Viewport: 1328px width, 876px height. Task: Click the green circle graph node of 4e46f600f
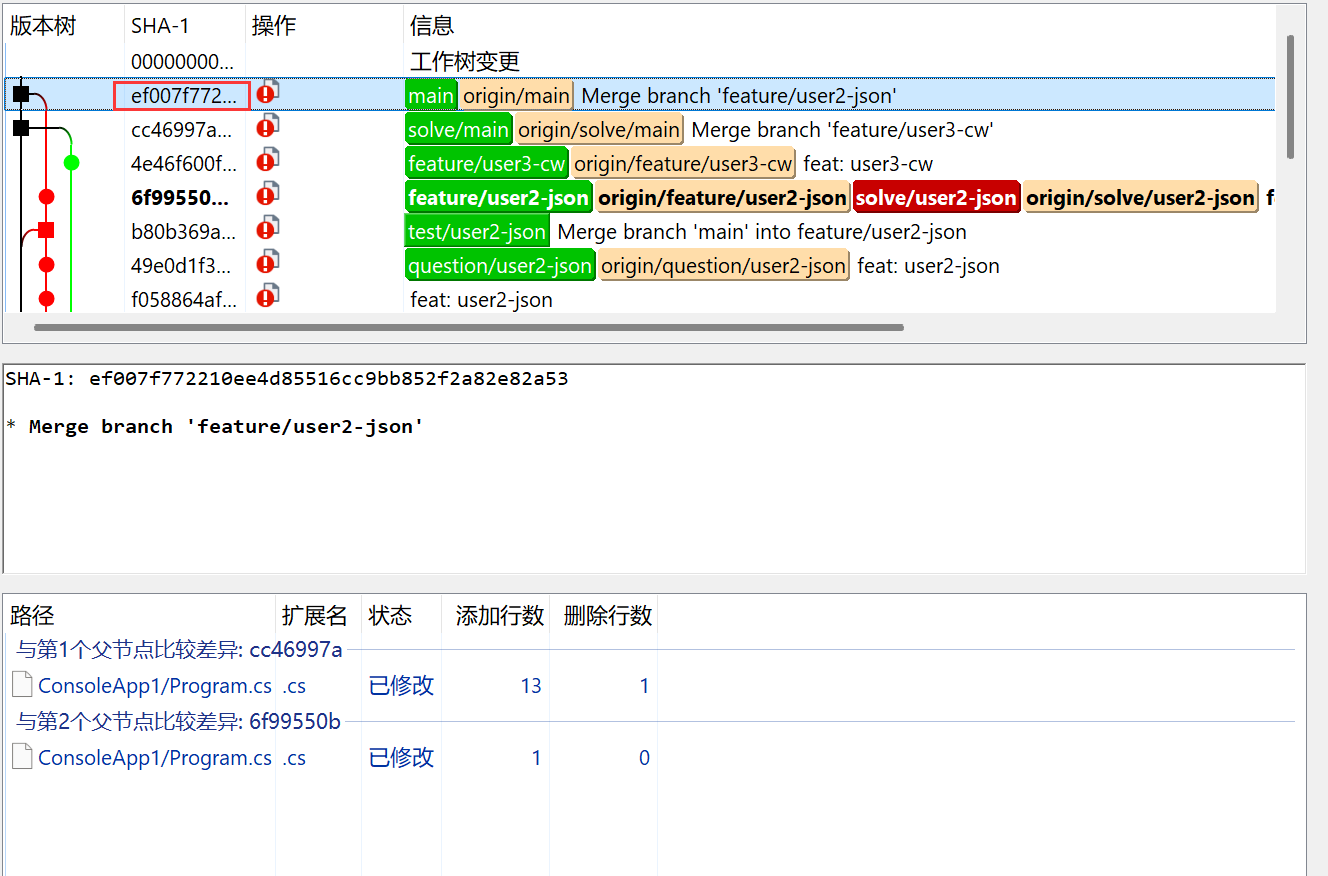point(71,162)
